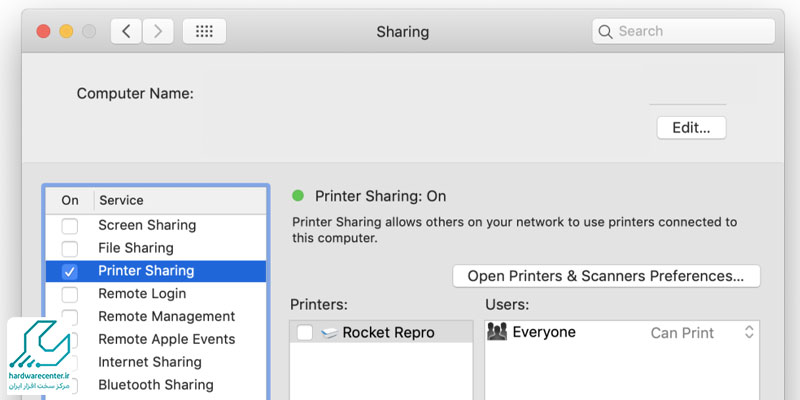This screenshot has width=800, height=400.
Task: Tick the Rocket Repro printer checkbox
Action: pyautogui.click(x=305, y=333)
